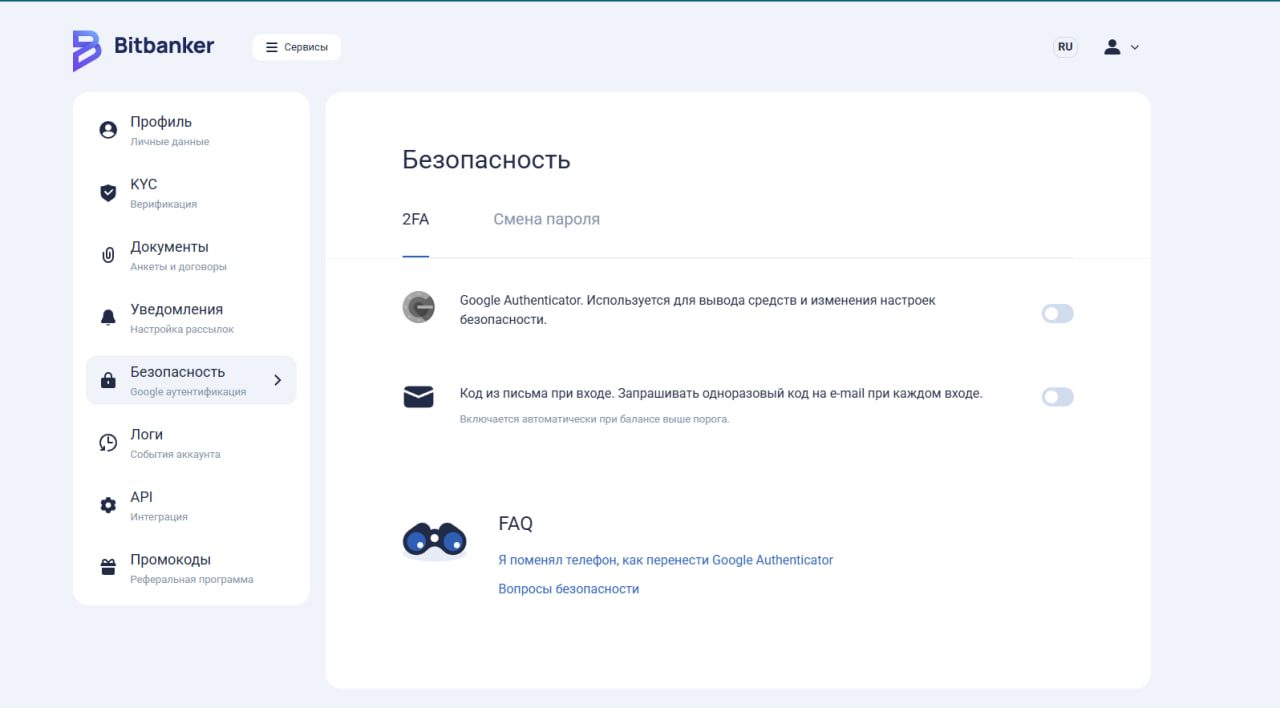The height and width of the screenshot is (708, 1280).
Task: Click the Promo codes gift icon
Action: pyautogui.click(x=108, y=568)
